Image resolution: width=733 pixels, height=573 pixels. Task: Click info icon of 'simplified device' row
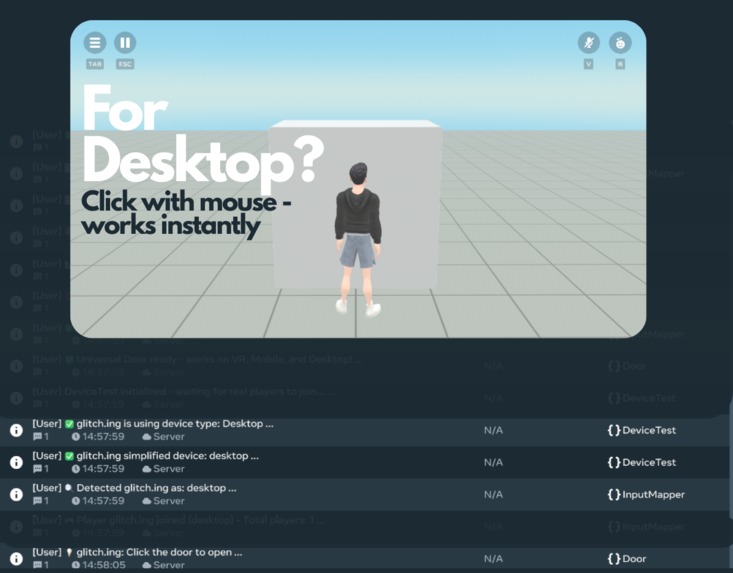tap(16, 462)
